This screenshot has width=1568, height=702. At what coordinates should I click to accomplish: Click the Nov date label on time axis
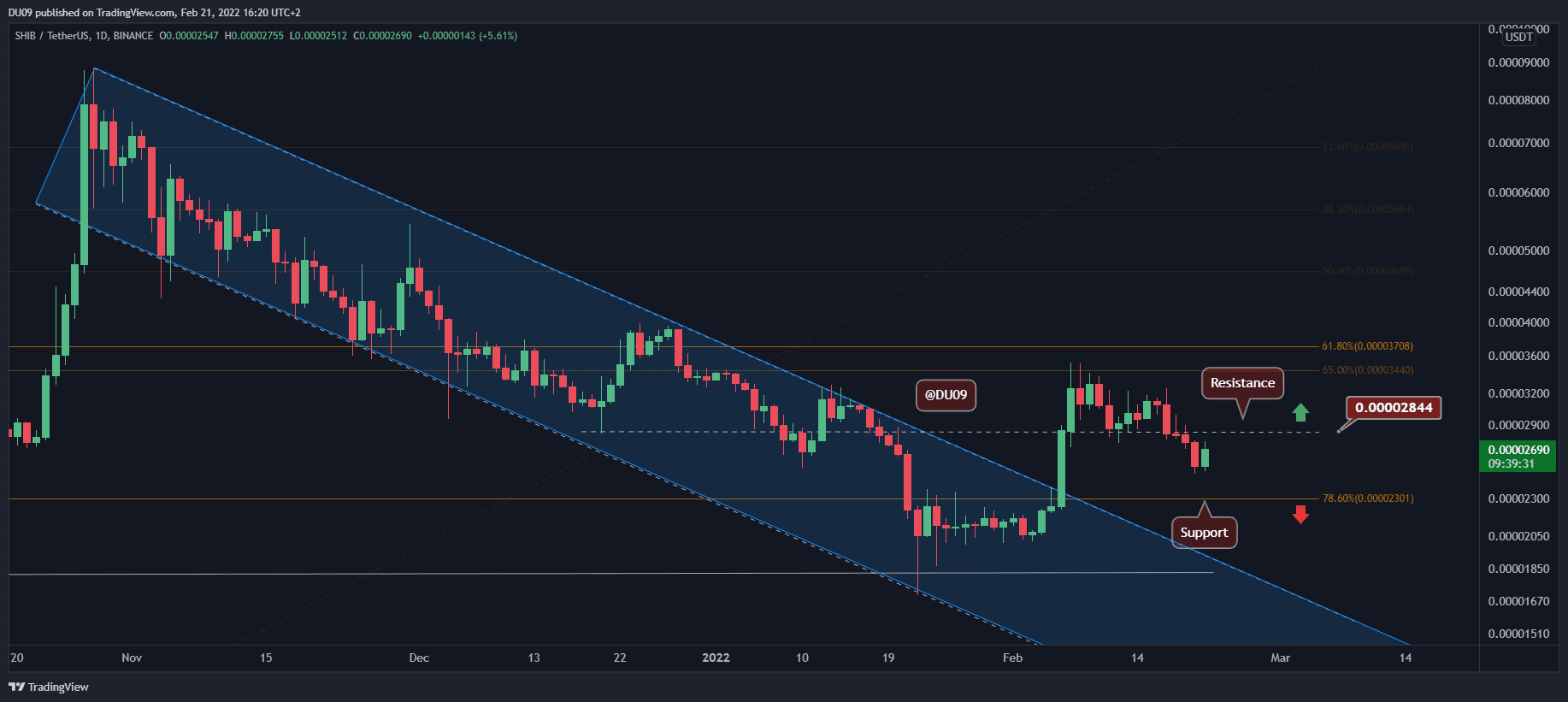pos(132,658)
